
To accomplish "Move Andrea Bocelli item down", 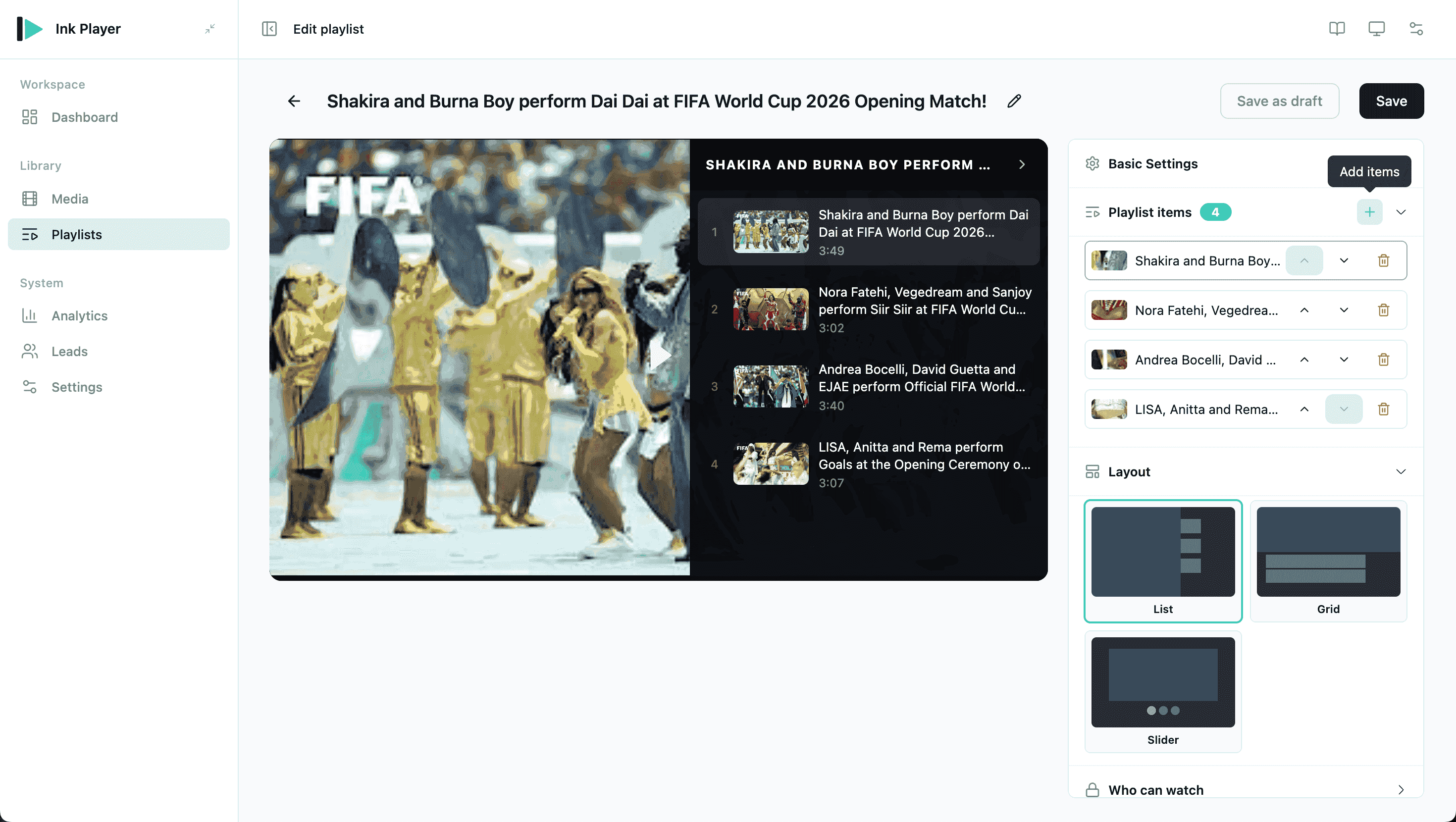I will (x=1344, y=360).
